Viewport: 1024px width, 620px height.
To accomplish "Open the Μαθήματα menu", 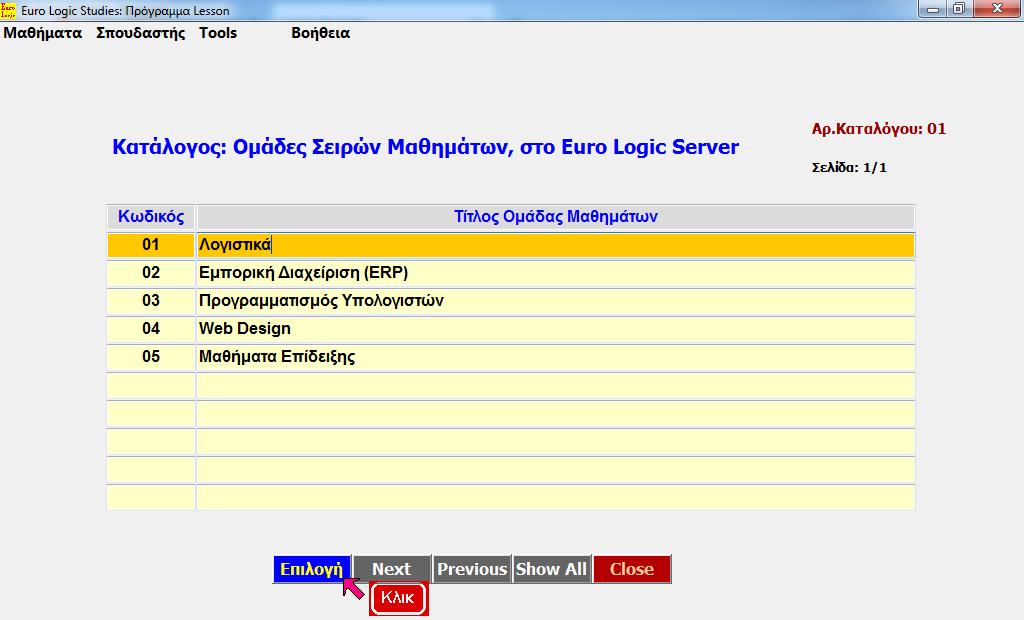I will pyautogui.click(x=43, y=33).
